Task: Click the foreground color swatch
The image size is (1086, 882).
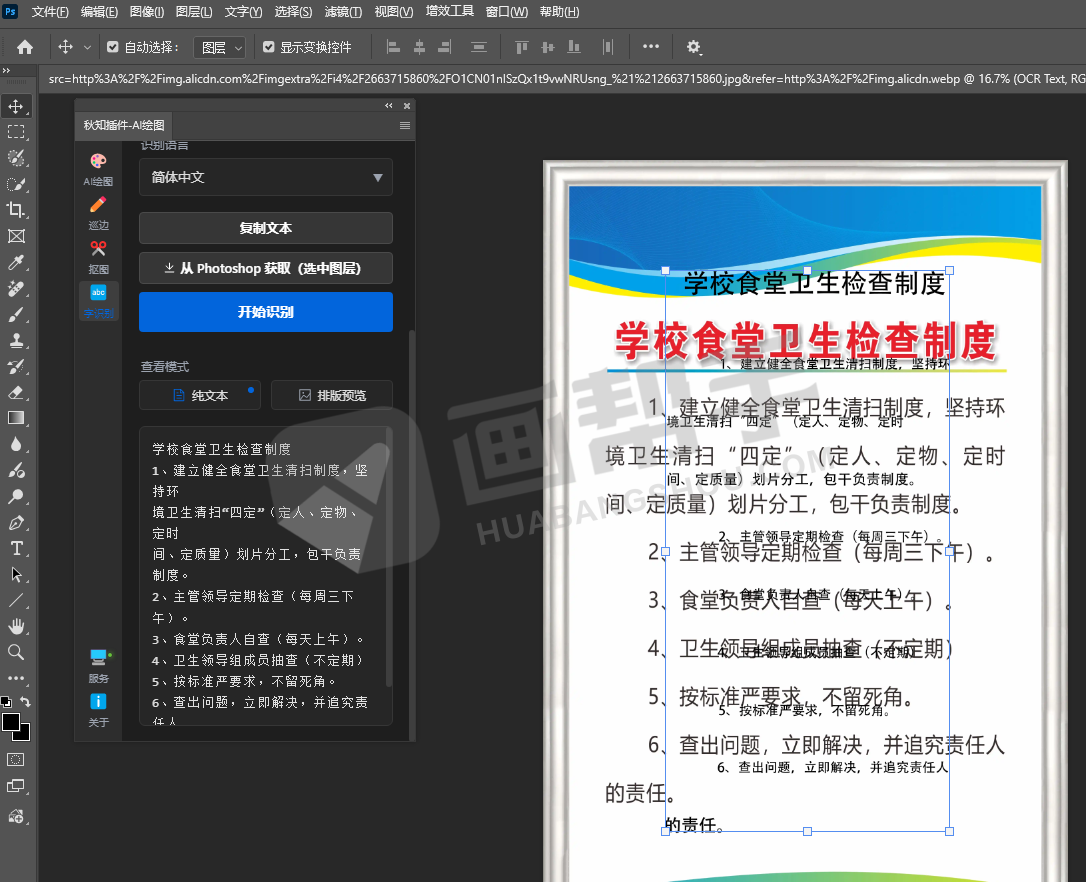Action: pyautogui.click(x=11, y=722)
